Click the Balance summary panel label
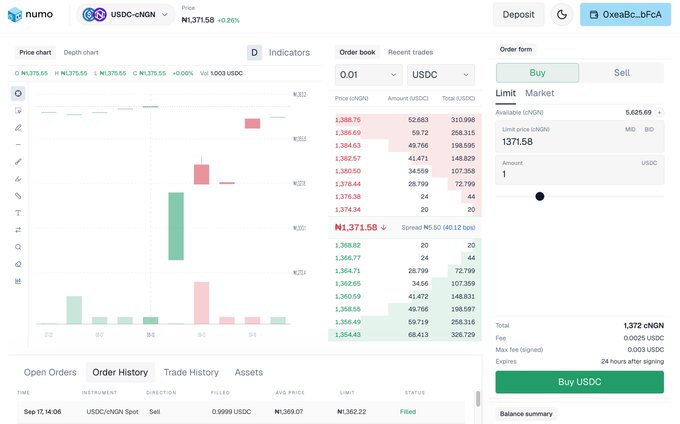680x424 pixels. [526, 414]
